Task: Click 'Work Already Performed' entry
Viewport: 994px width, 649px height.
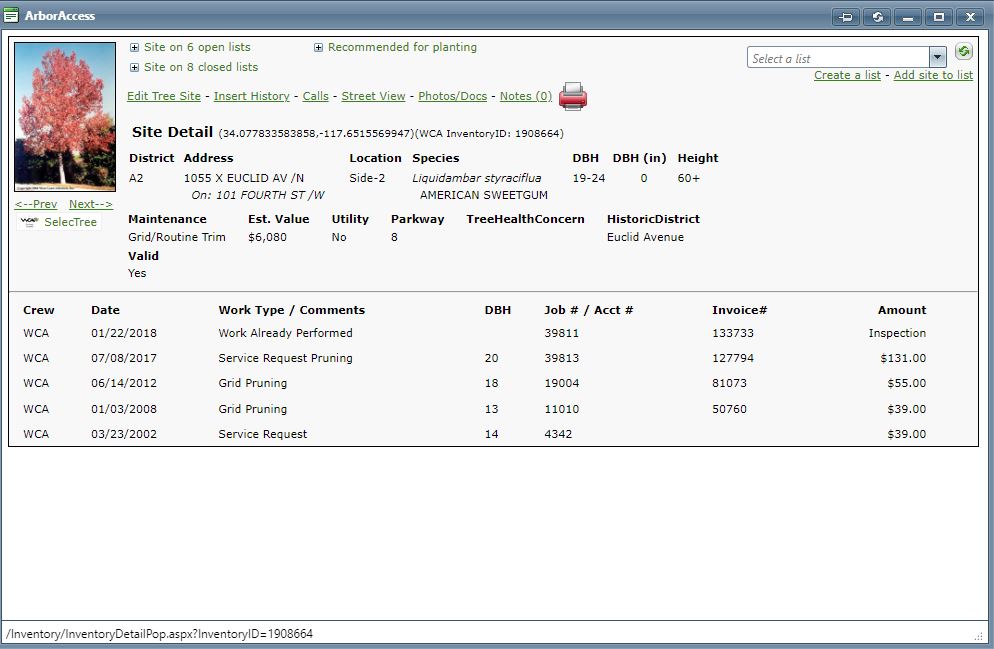Action: tap(285, 333)
